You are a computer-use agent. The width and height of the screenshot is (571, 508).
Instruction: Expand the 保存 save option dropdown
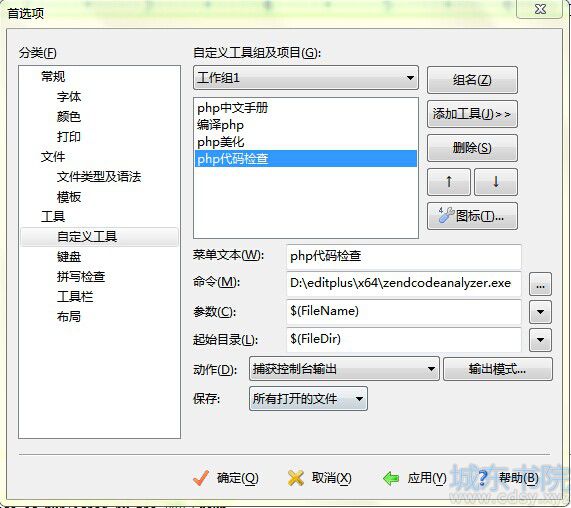coord(308,399)
